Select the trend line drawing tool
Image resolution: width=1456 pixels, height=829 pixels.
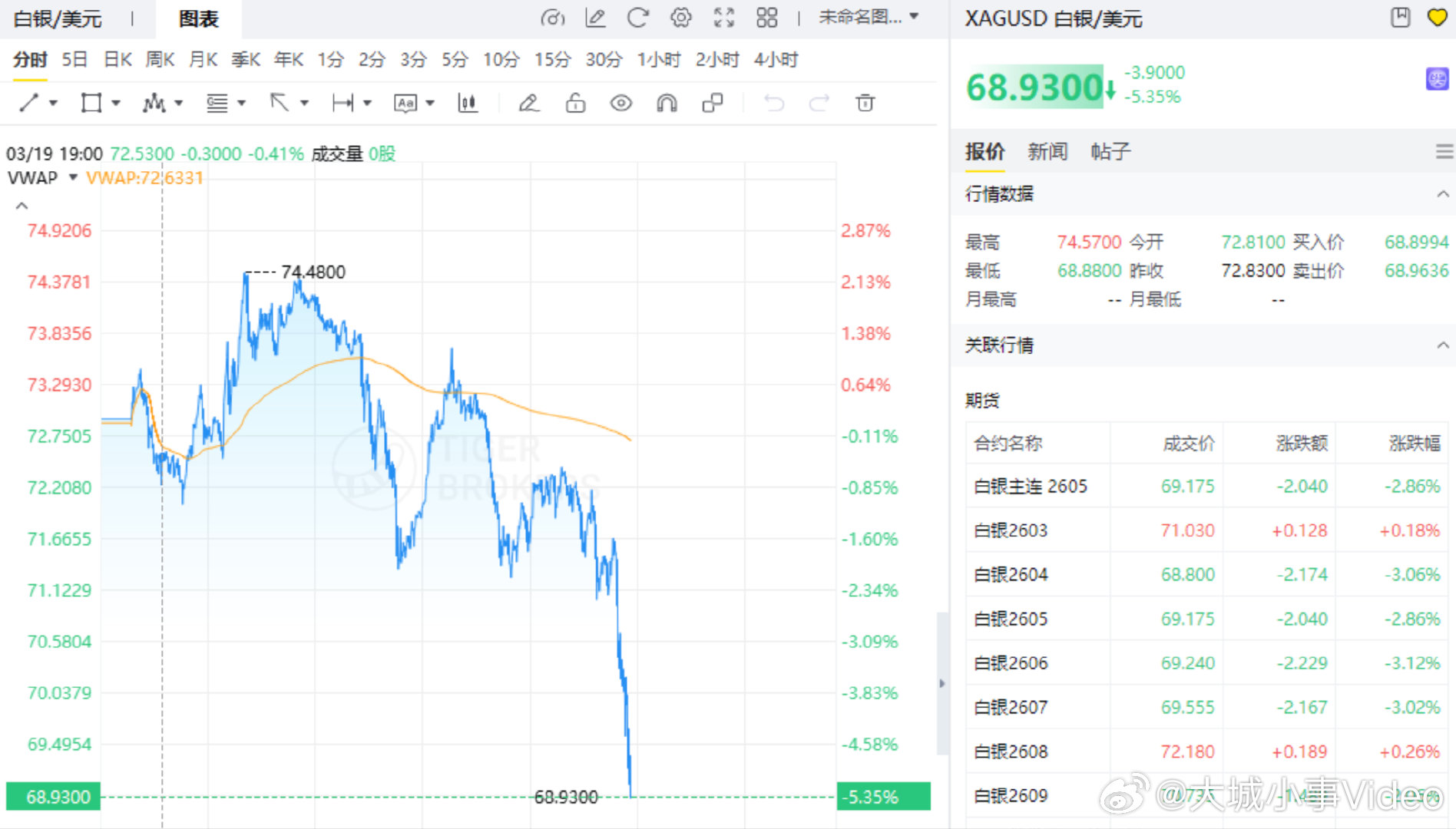31,102
